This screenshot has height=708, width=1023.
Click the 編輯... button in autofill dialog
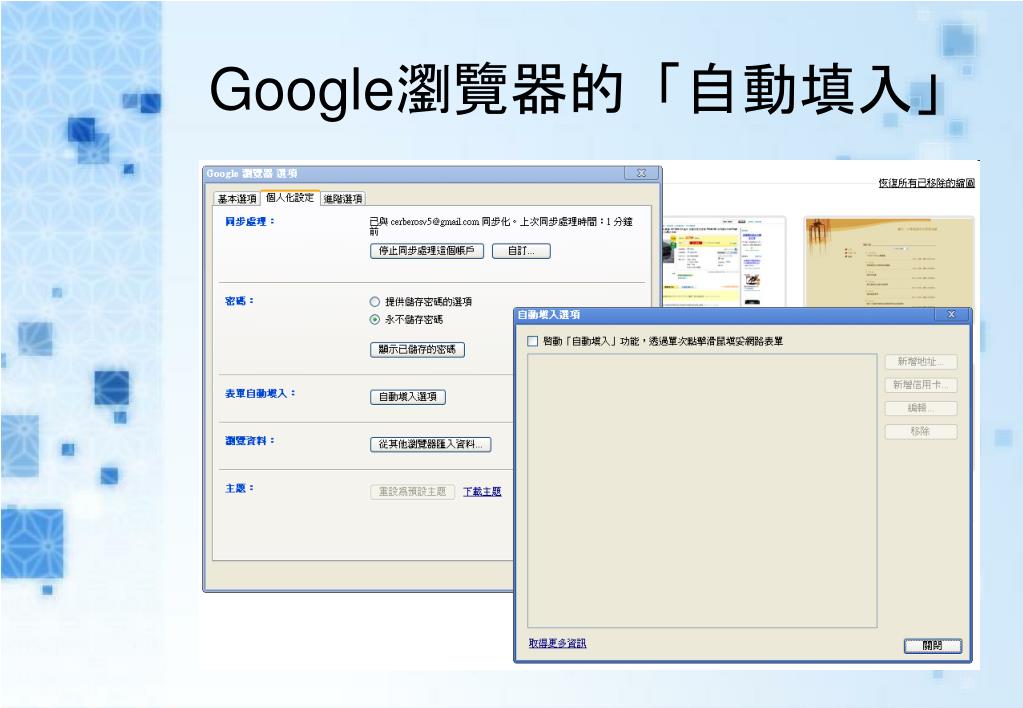tap(921, 408)
